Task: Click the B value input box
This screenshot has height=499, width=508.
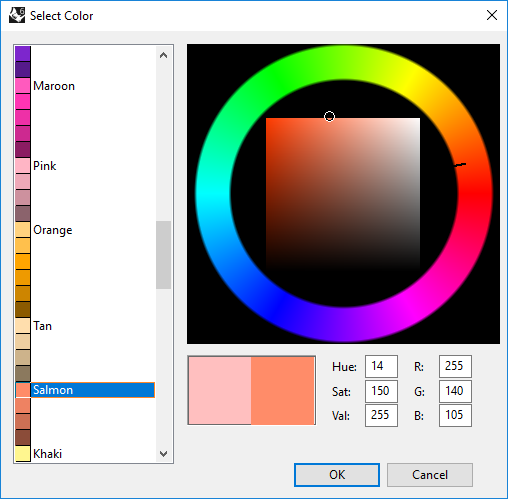Action: point(455,415)
